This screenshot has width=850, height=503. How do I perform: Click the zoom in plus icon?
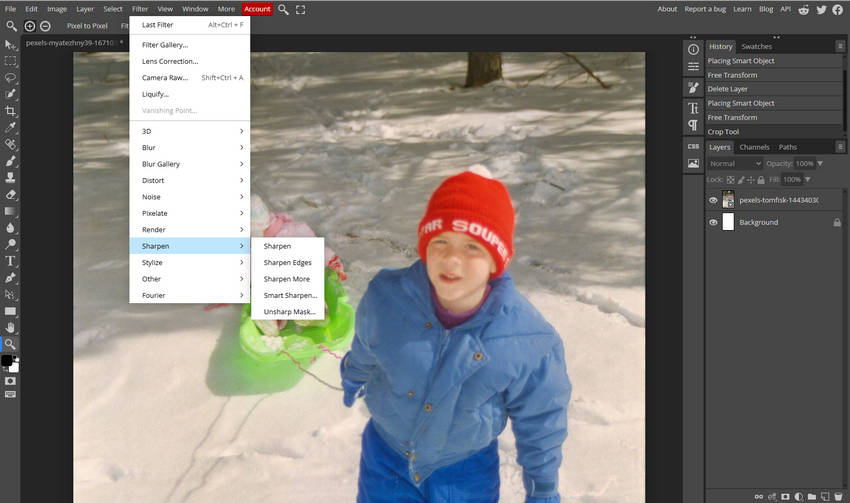30,25
